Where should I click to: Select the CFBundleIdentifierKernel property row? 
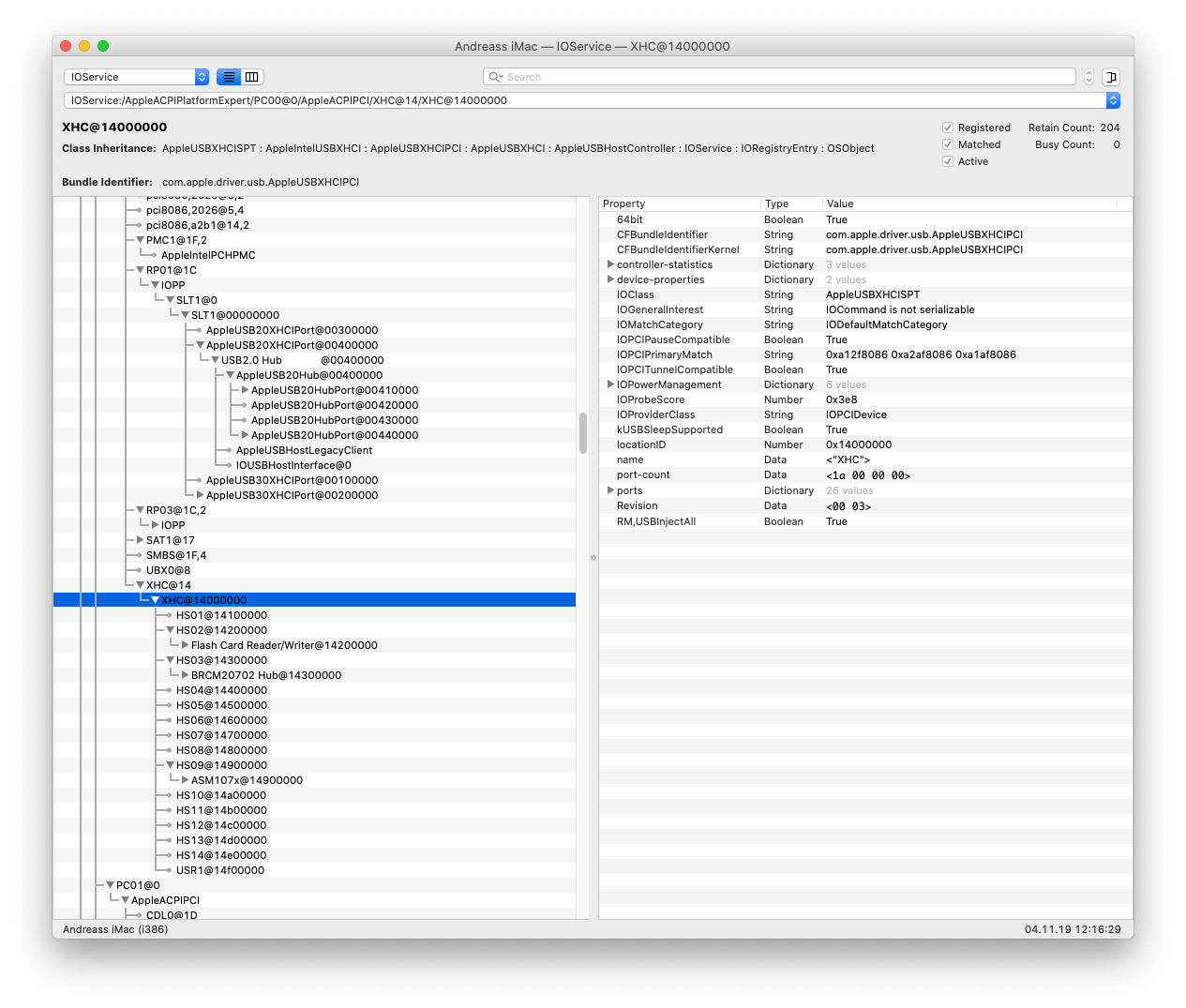click(865, 249)
